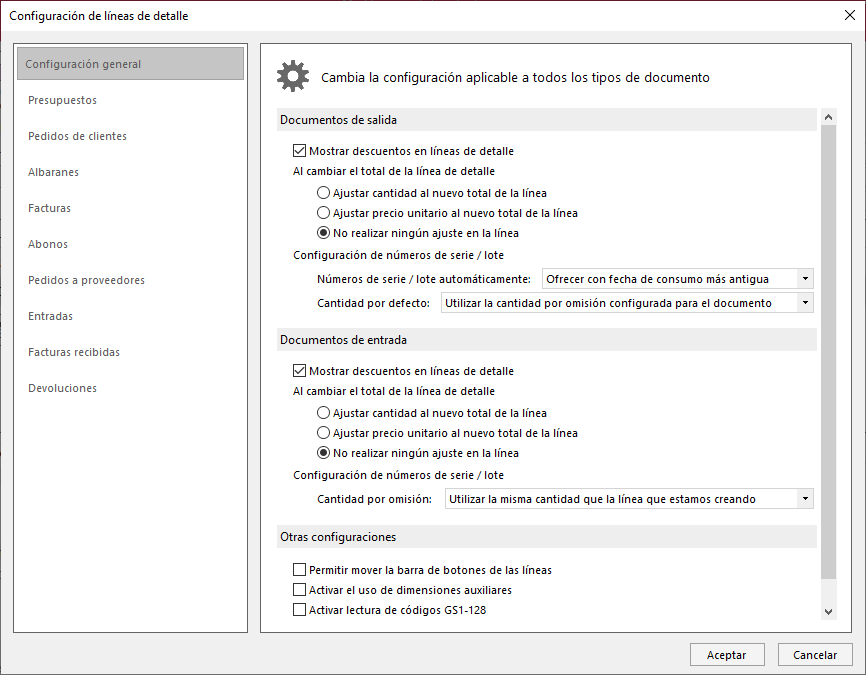Open Cantidad por omisión dropdown

pyautogui.click(x=629, y=499)
